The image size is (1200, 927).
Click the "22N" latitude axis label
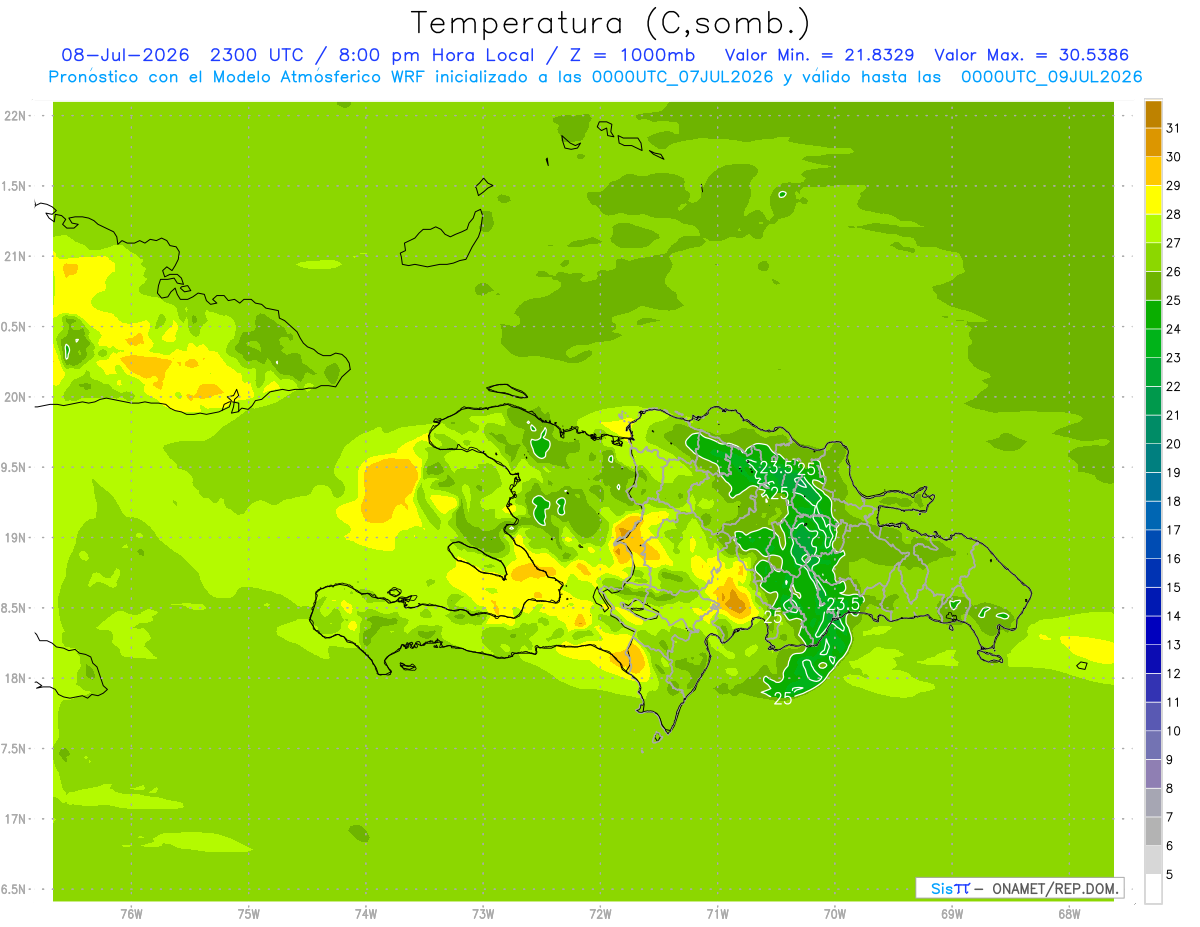tap(14, 116)
